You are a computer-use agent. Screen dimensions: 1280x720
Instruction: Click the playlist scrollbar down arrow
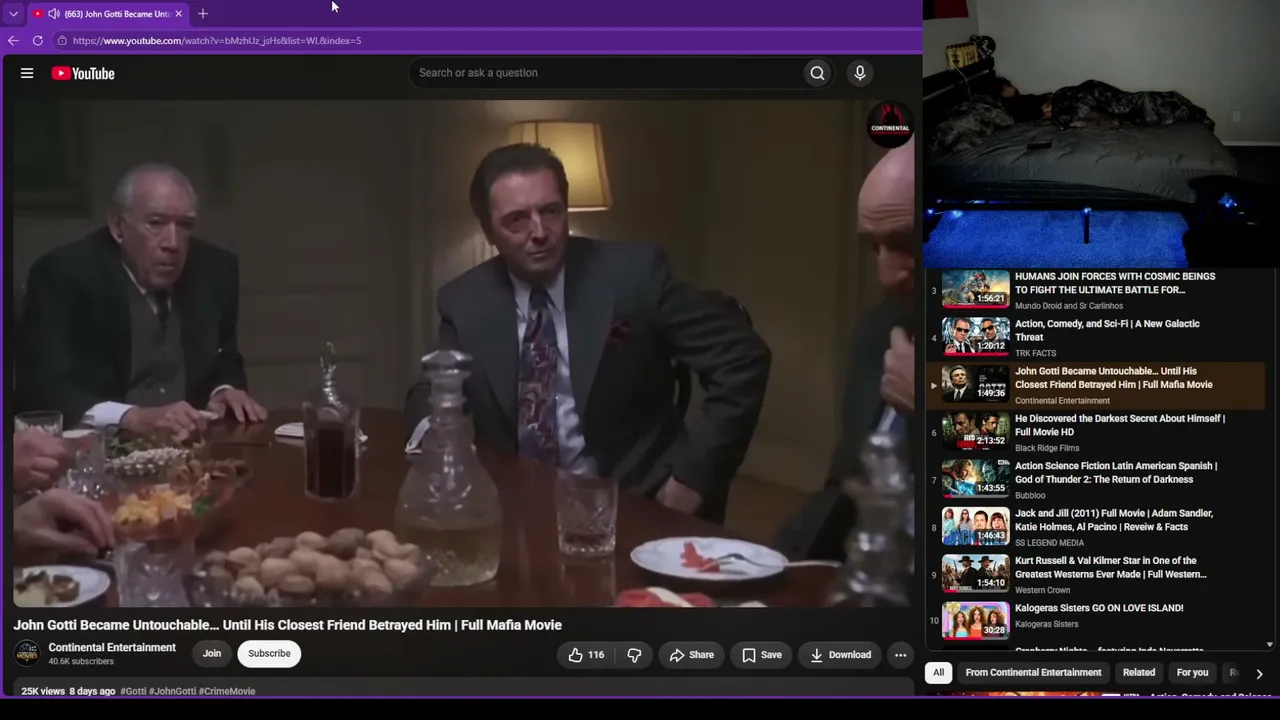click(1270, 645)
